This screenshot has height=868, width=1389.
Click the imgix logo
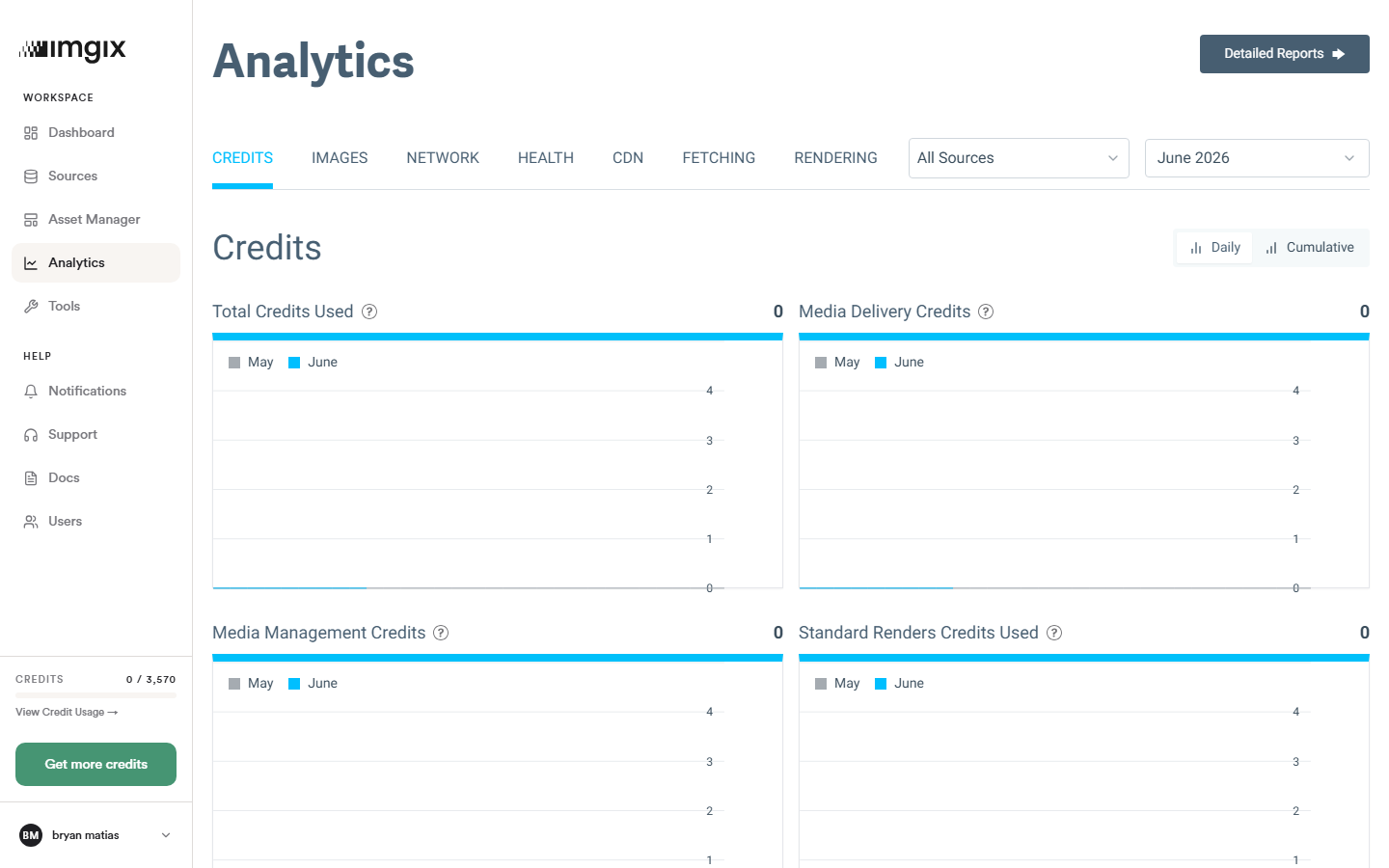pos(72,49)
